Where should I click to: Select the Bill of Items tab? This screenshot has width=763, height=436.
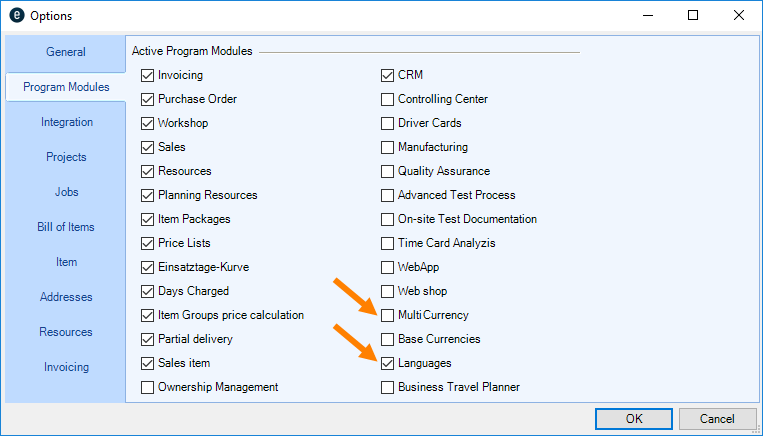66,227
